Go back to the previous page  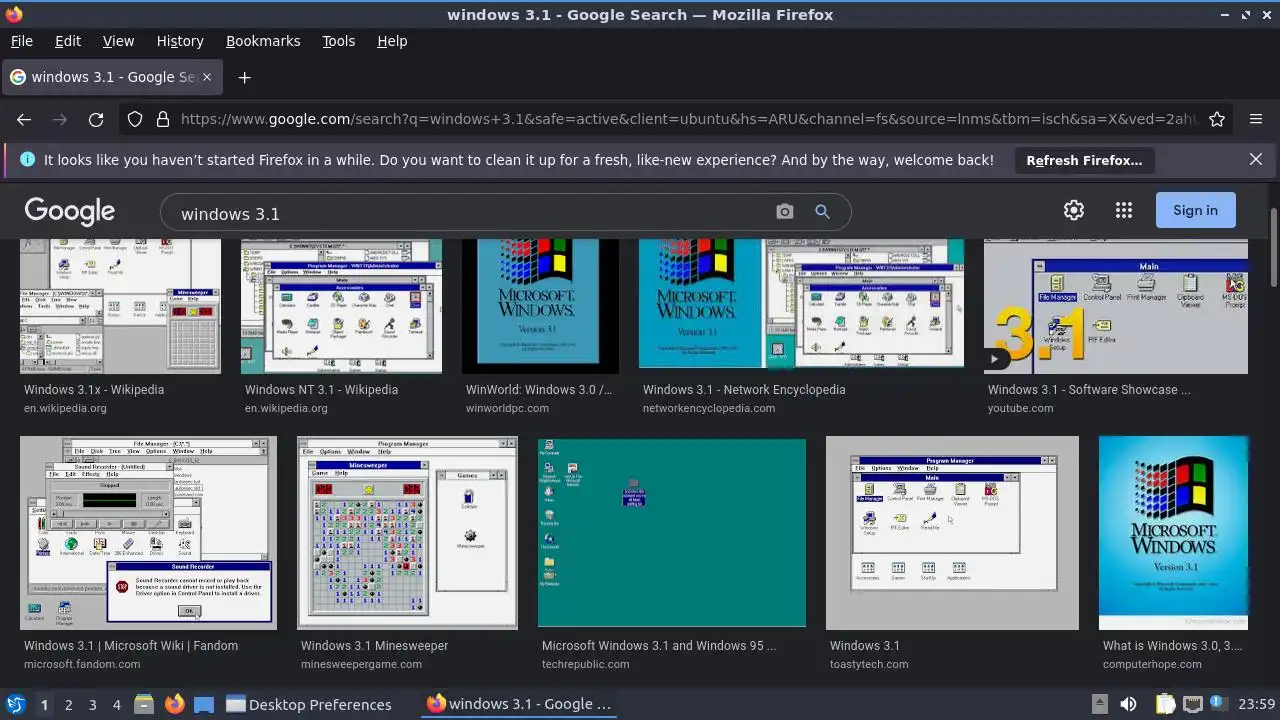24,119
